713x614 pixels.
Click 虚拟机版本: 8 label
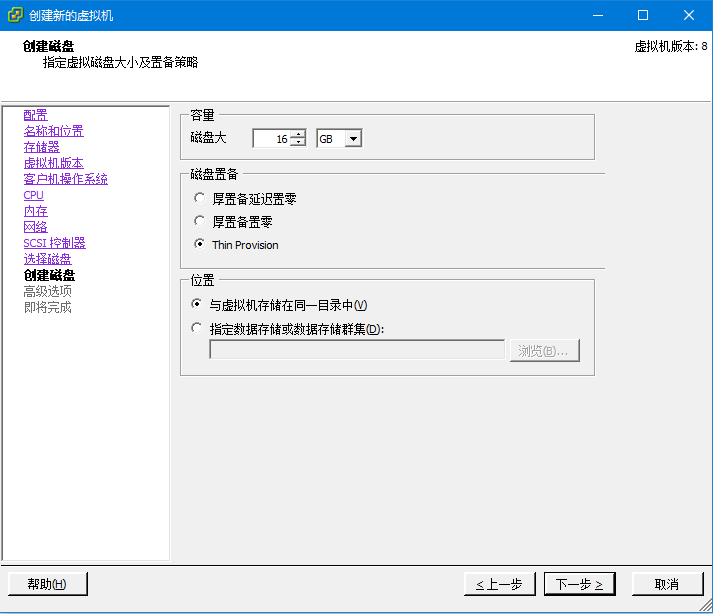pos(671,46)
